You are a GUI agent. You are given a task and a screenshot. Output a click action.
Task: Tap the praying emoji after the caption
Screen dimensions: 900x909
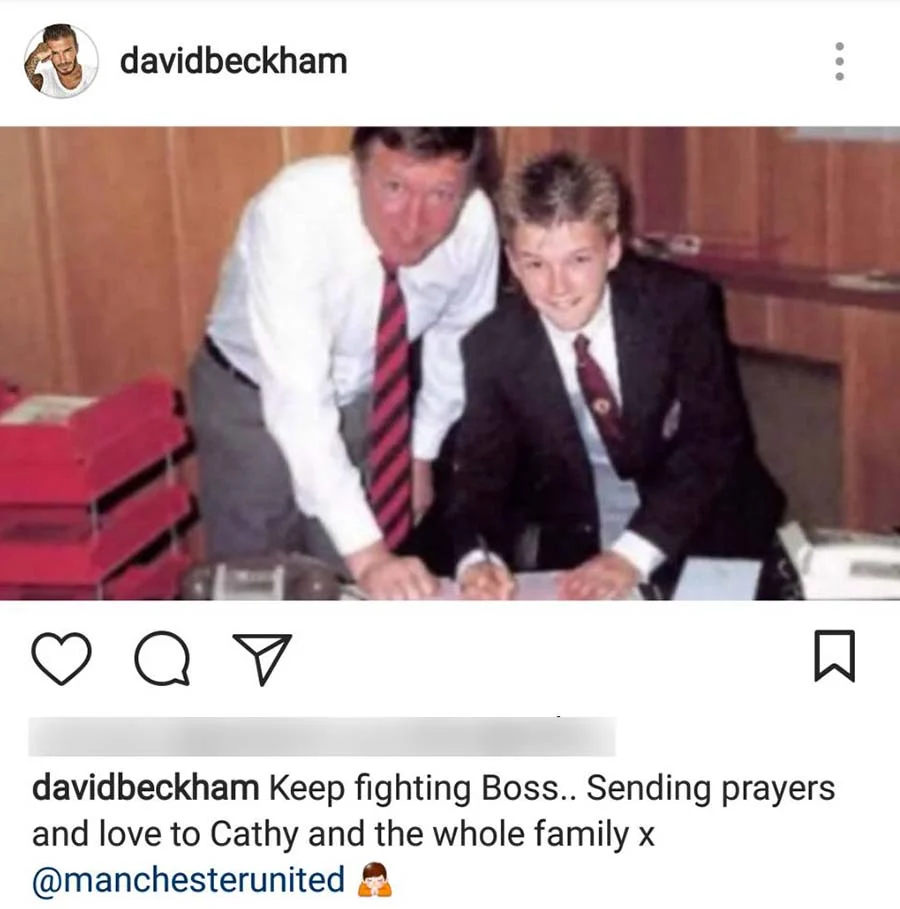[x=374, y=880]
